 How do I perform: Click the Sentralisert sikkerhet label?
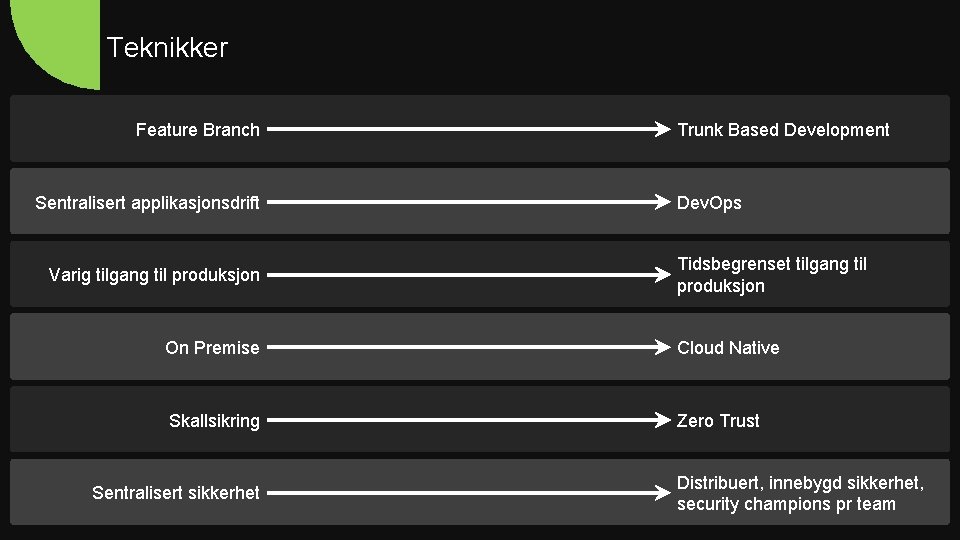click(x=175, y=493)
